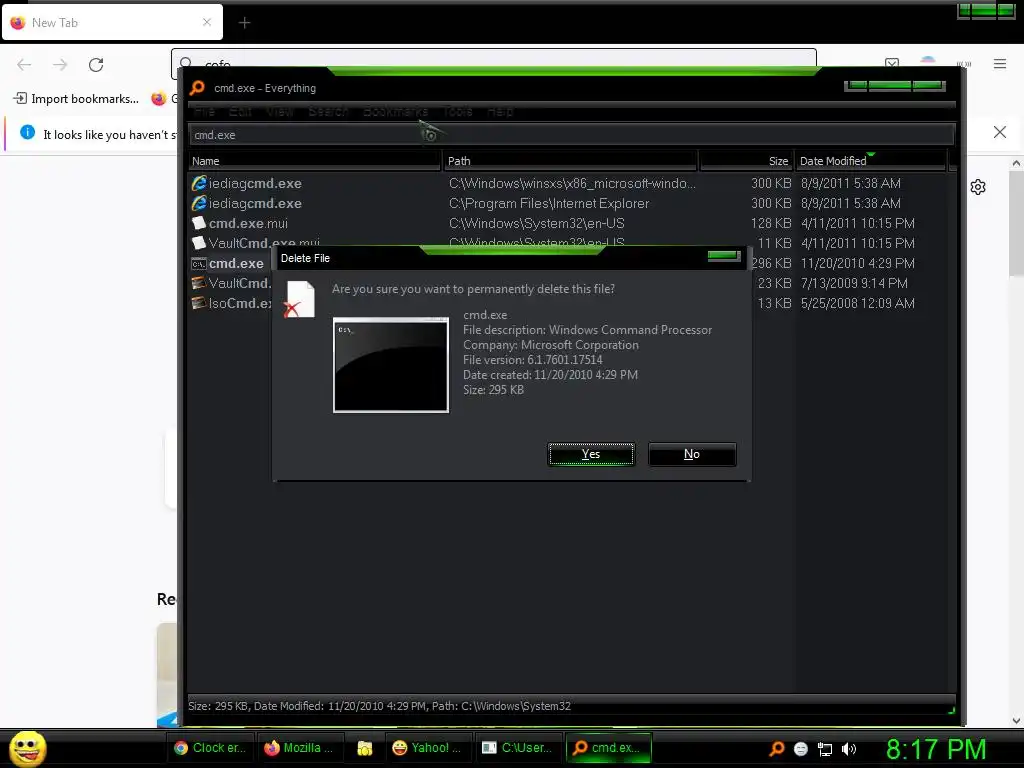Open the network tray icon
The height and width of the screenshot is (768, 1024).
click(x=825, y=749)
